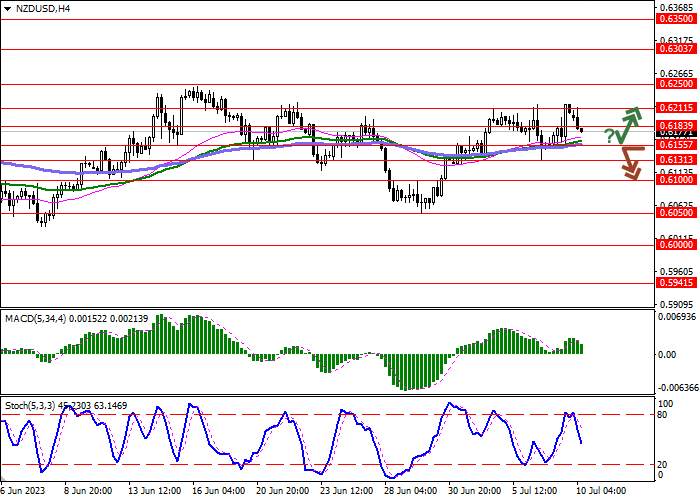Click the 0.59605 price axis value

click(x=678, y=271)
